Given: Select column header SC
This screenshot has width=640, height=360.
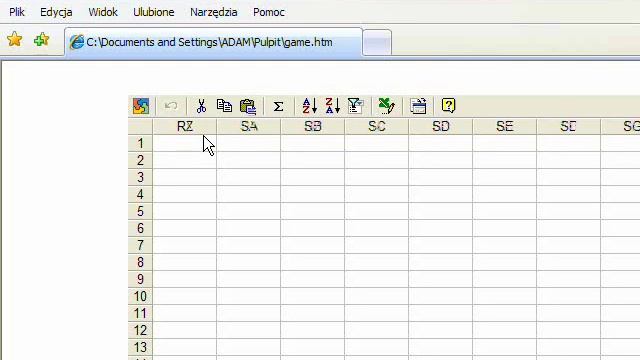Looking at the screenshot, I should pos(377,127).
